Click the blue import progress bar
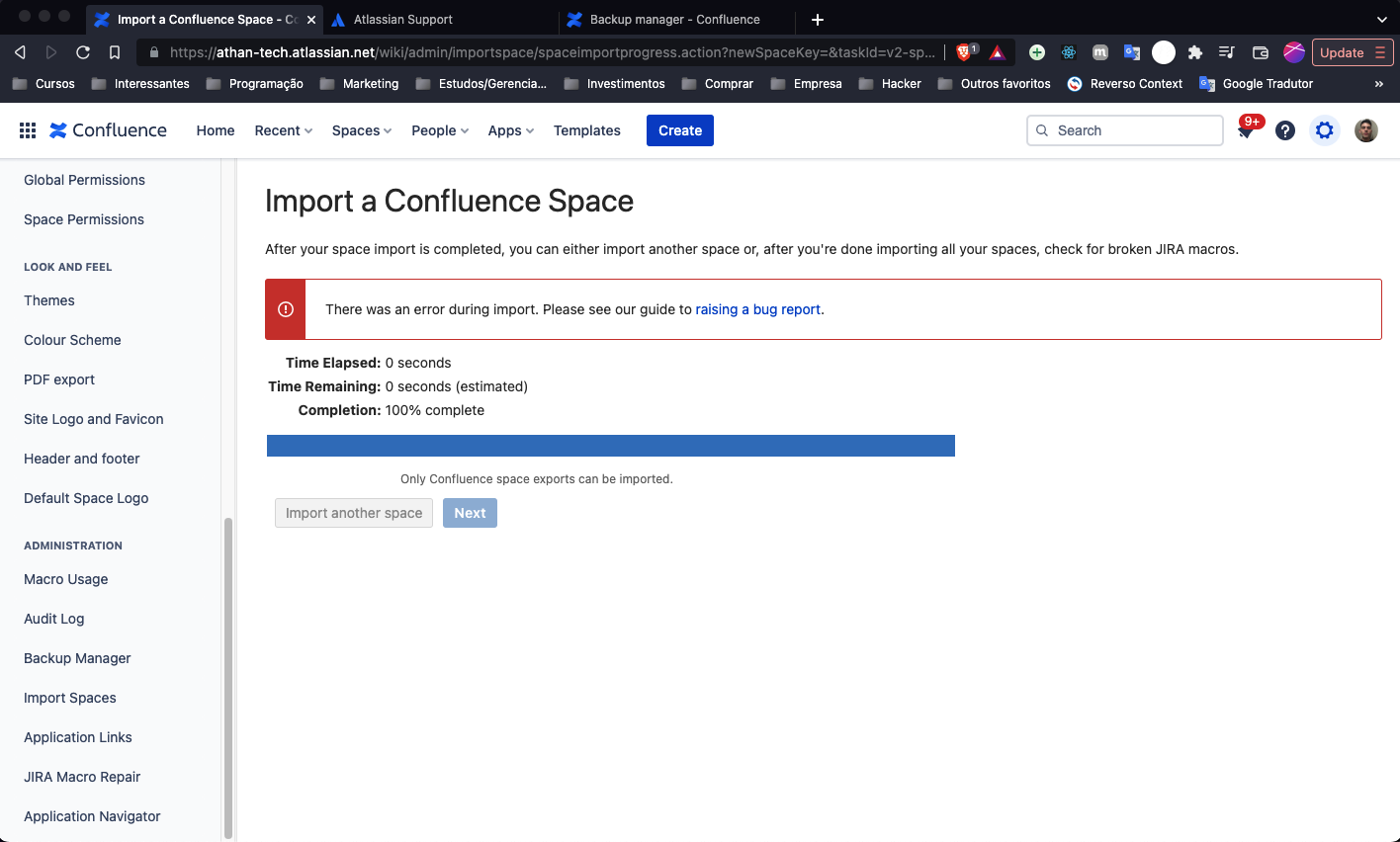 tap(611, 446)
